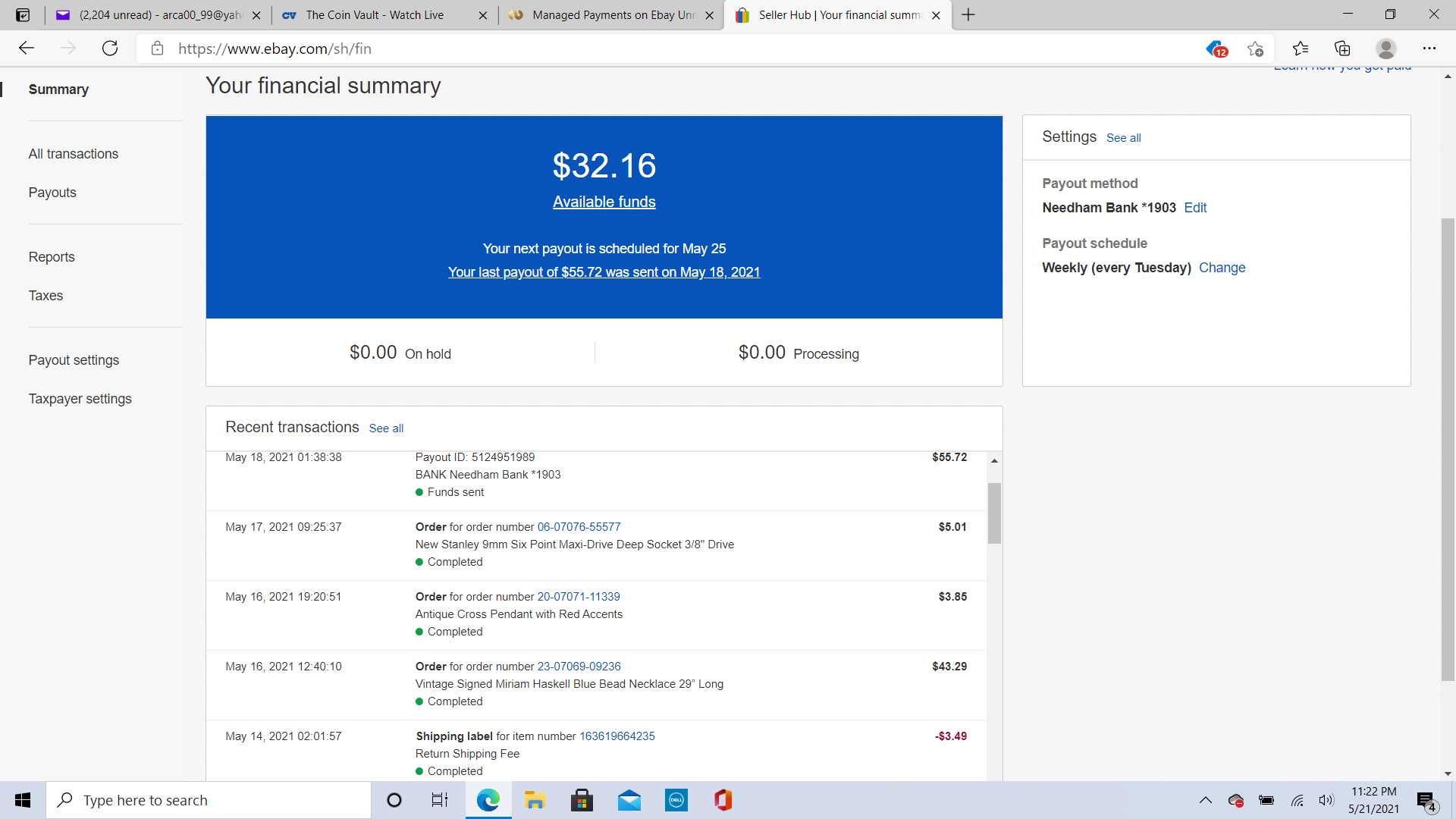Close the Yahoo mail tab
1456x819 pixels.
256,15
